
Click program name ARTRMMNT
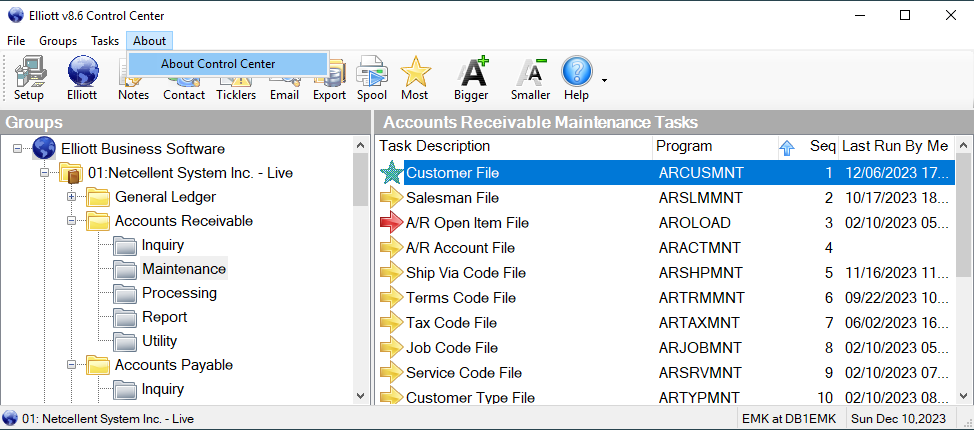point(701,298)
